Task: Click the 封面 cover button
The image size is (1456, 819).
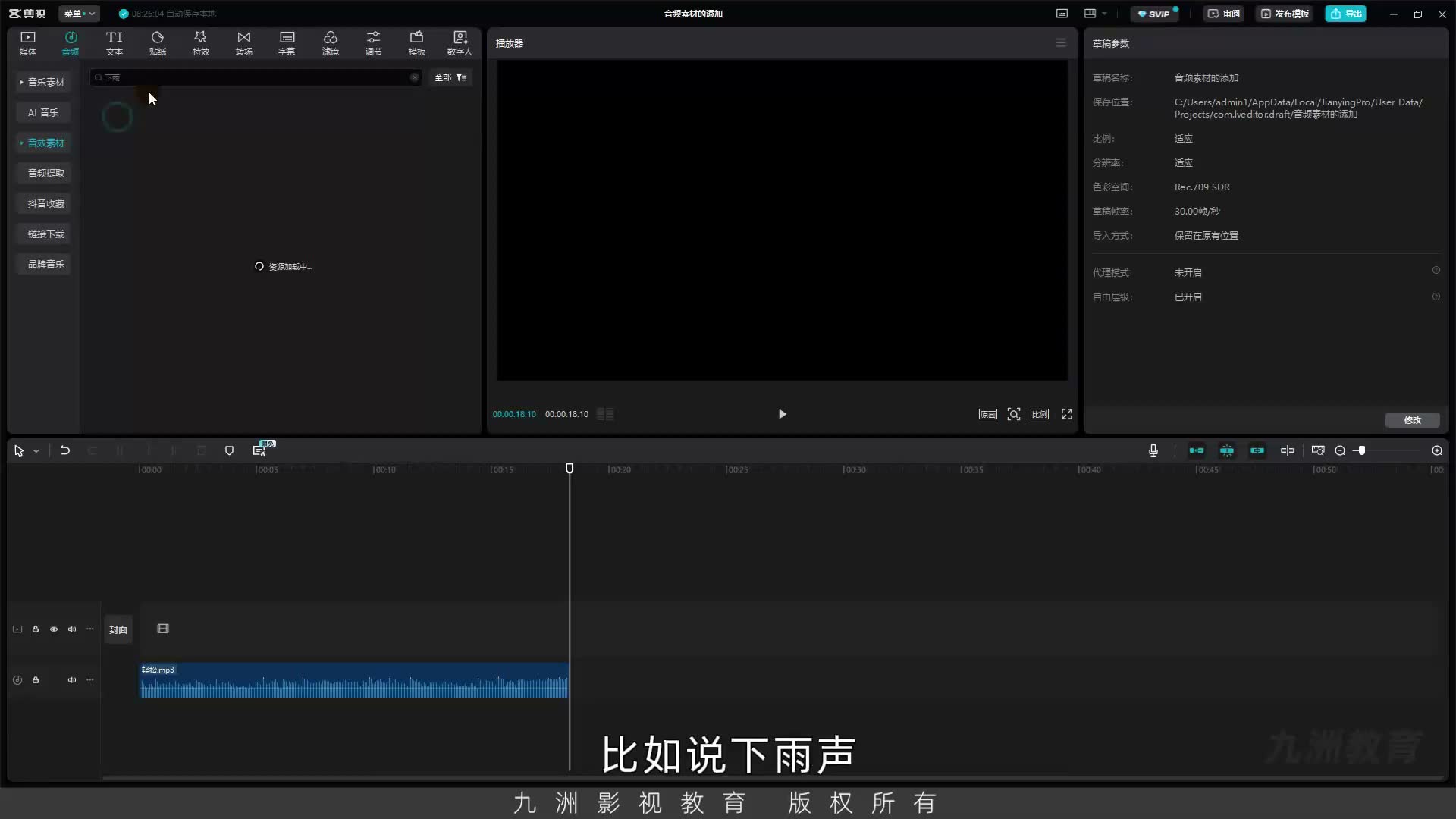Action: (118, 629)
